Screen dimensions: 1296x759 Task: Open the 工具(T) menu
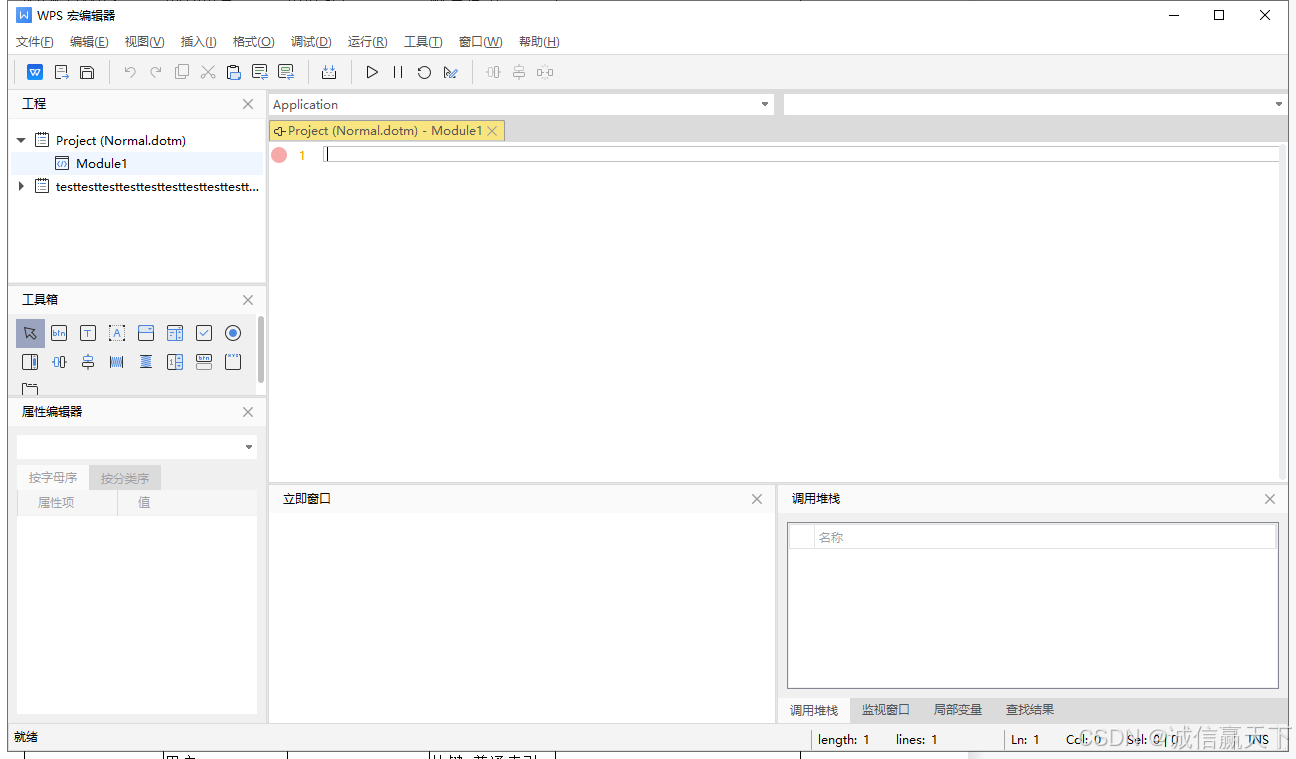pyautogui.click(x=423, y=42)
